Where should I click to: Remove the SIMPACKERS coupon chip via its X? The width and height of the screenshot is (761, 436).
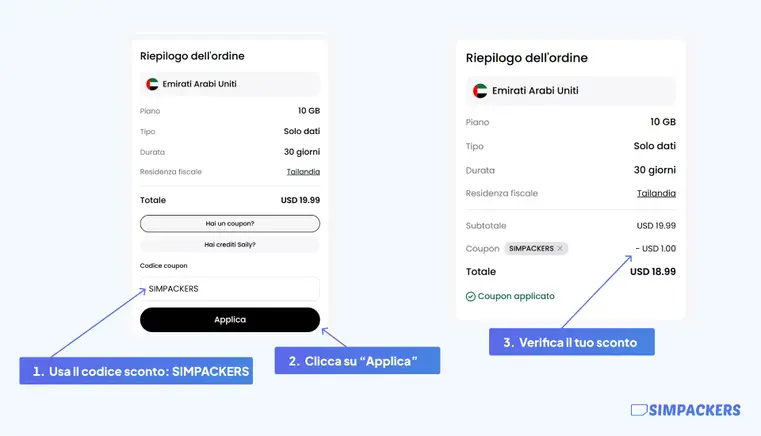(560, 248)
